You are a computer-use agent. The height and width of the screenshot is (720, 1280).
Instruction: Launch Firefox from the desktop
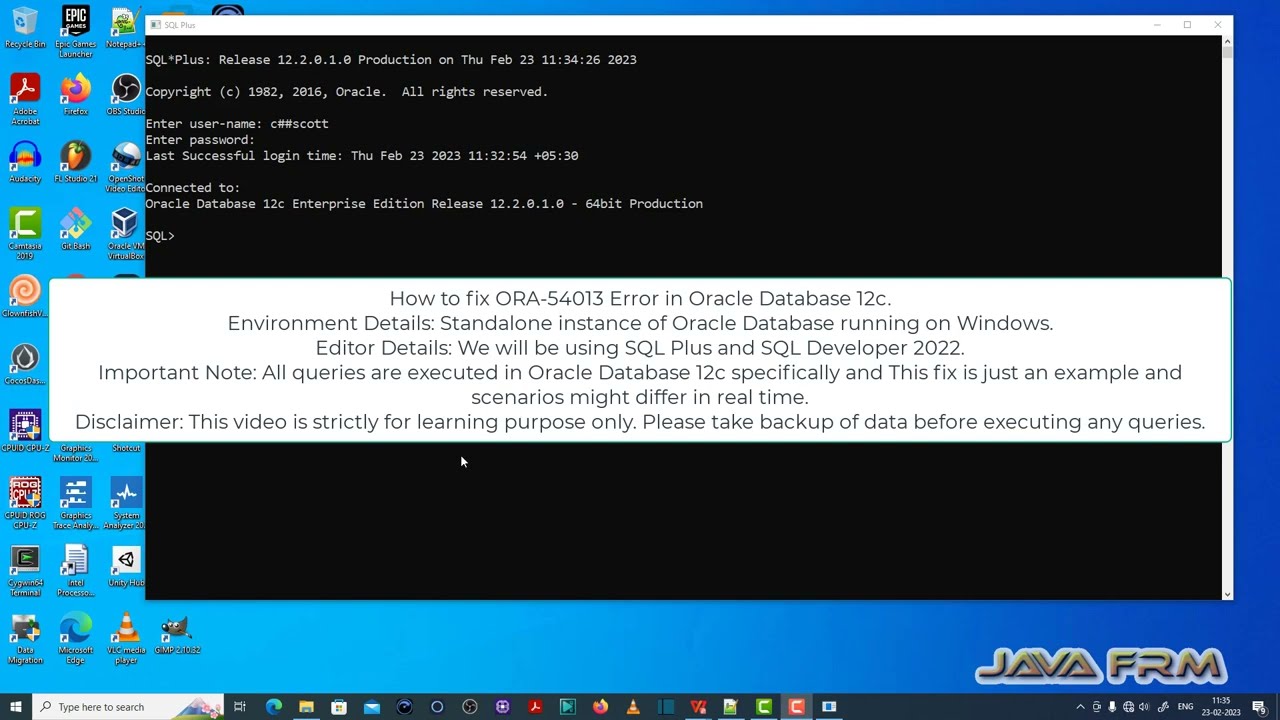tap(75, 95)
